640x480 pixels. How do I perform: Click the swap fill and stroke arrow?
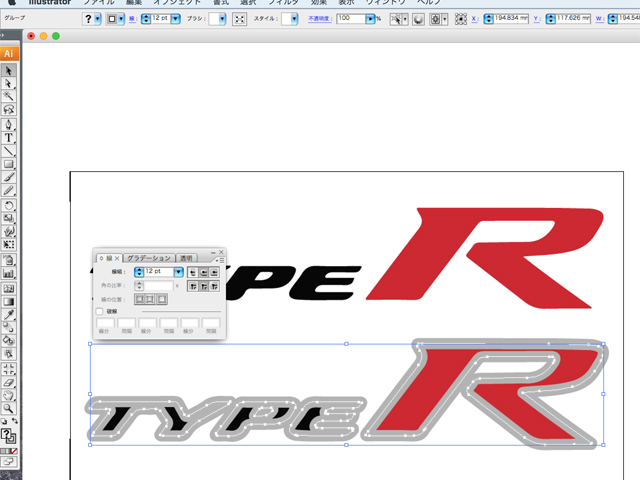(x=14, y=421)
